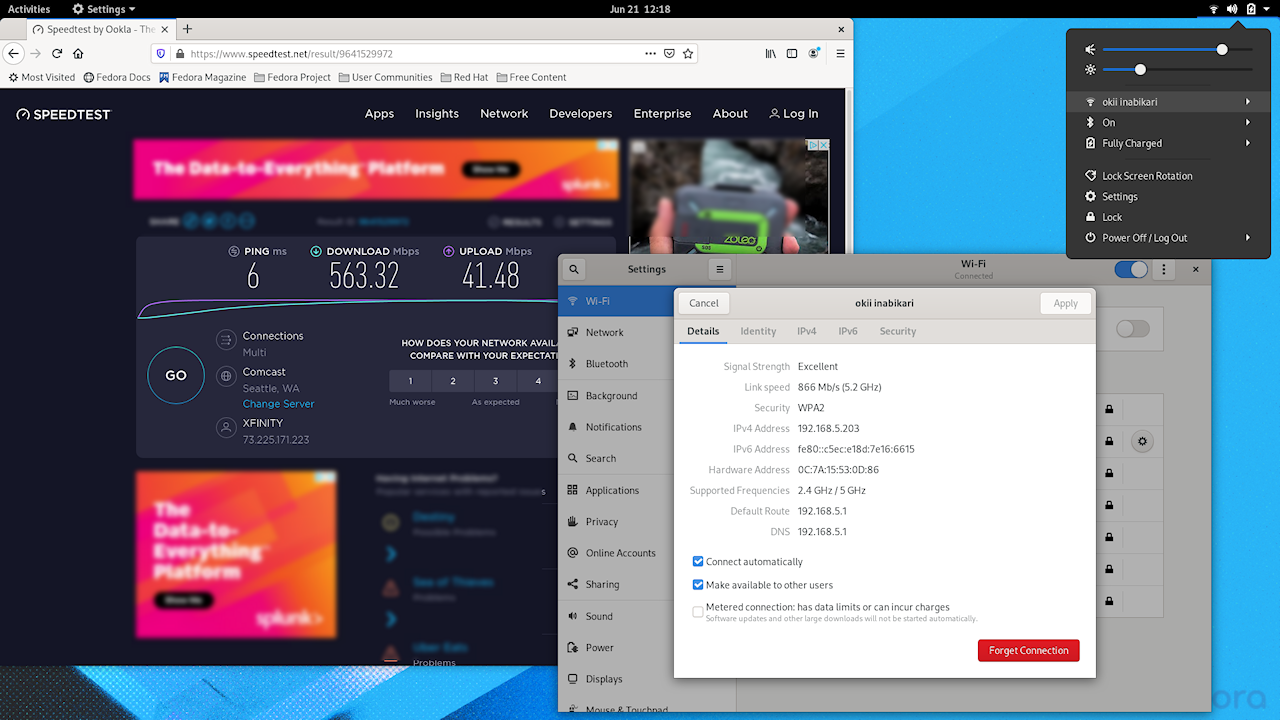Open the Settings hamburger menu

(719, 269)
